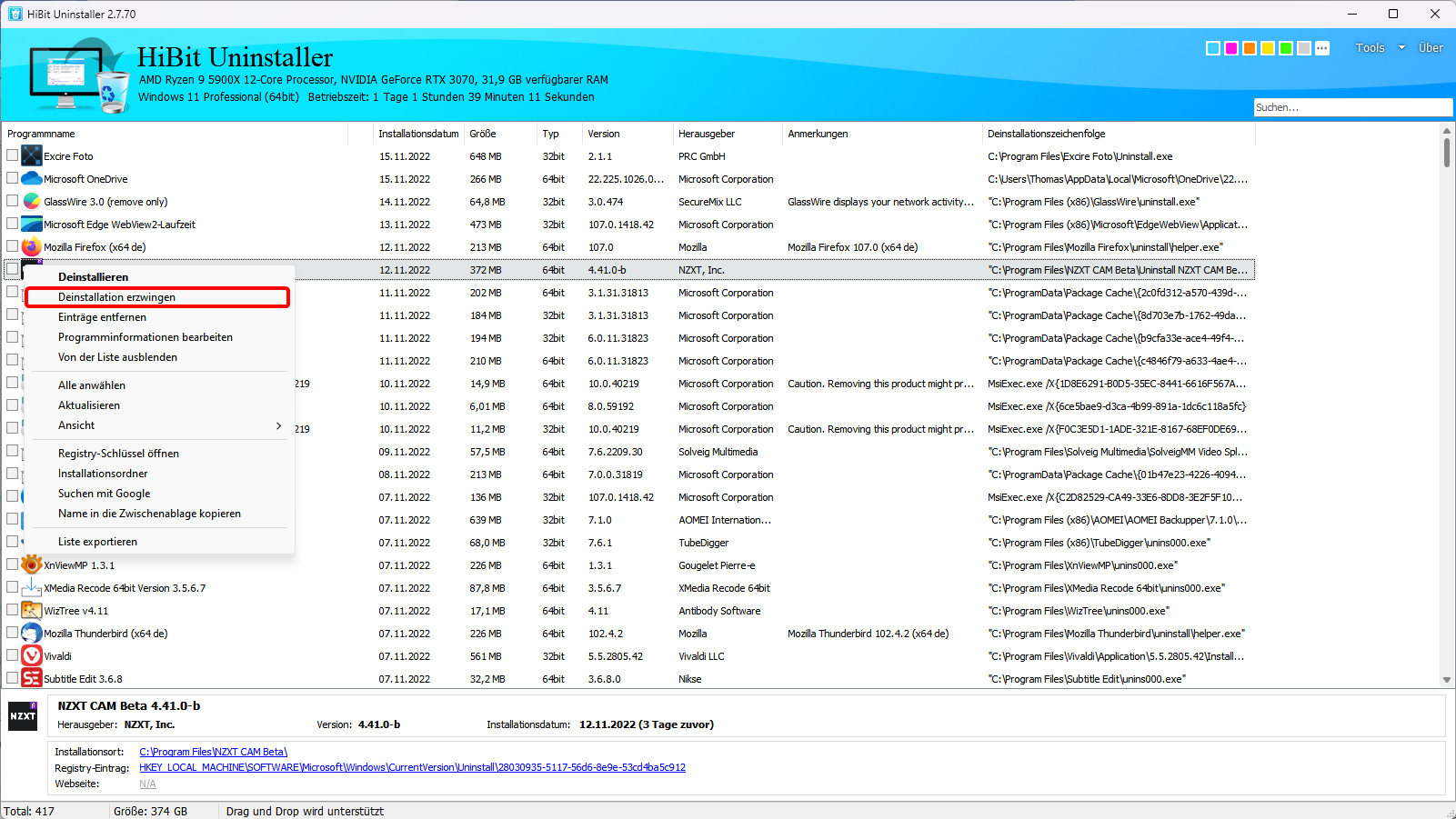Tick the checkbox for Microsoft OneDrive
This screenshot has width=1456, height=819.
[13, 178]
